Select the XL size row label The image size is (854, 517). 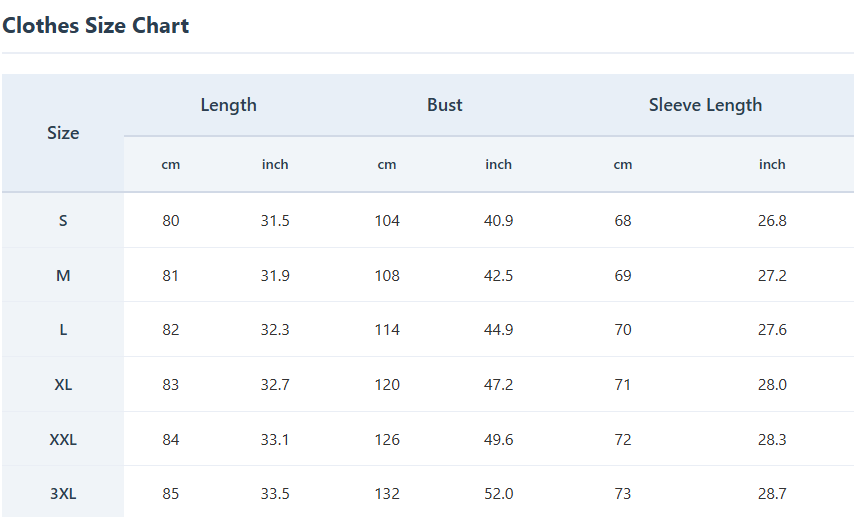63,385
